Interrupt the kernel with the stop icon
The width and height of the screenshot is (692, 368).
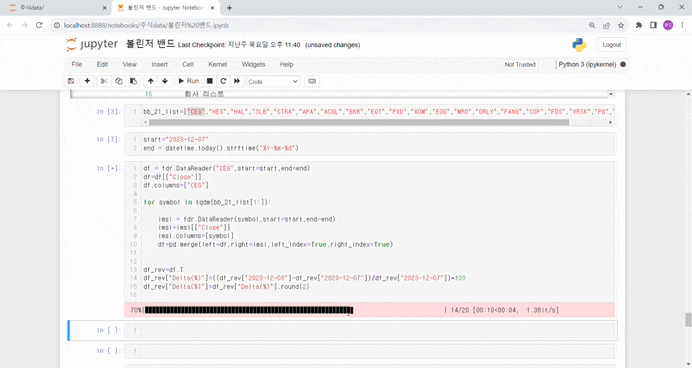point(210,81)
